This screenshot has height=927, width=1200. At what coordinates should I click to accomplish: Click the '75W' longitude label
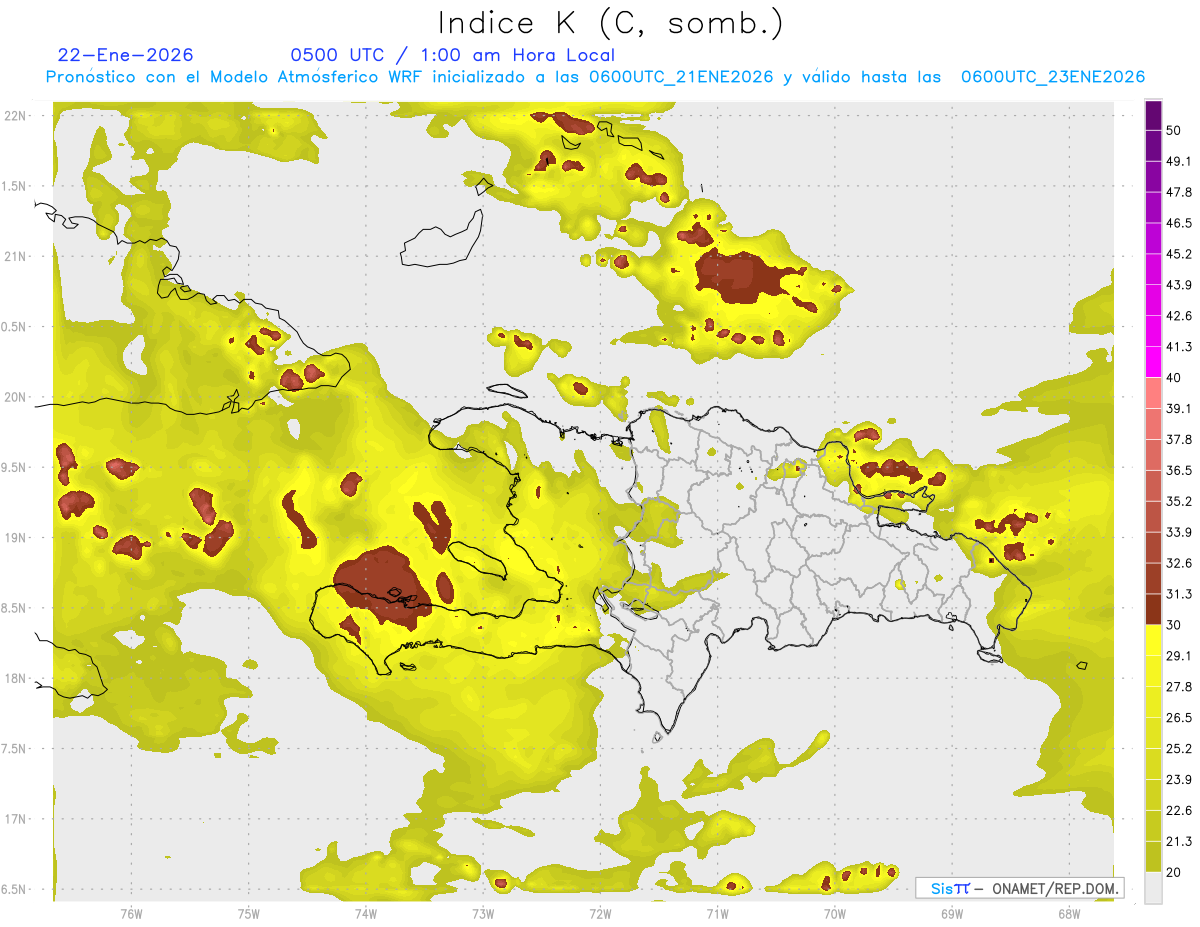pos(249,913)
